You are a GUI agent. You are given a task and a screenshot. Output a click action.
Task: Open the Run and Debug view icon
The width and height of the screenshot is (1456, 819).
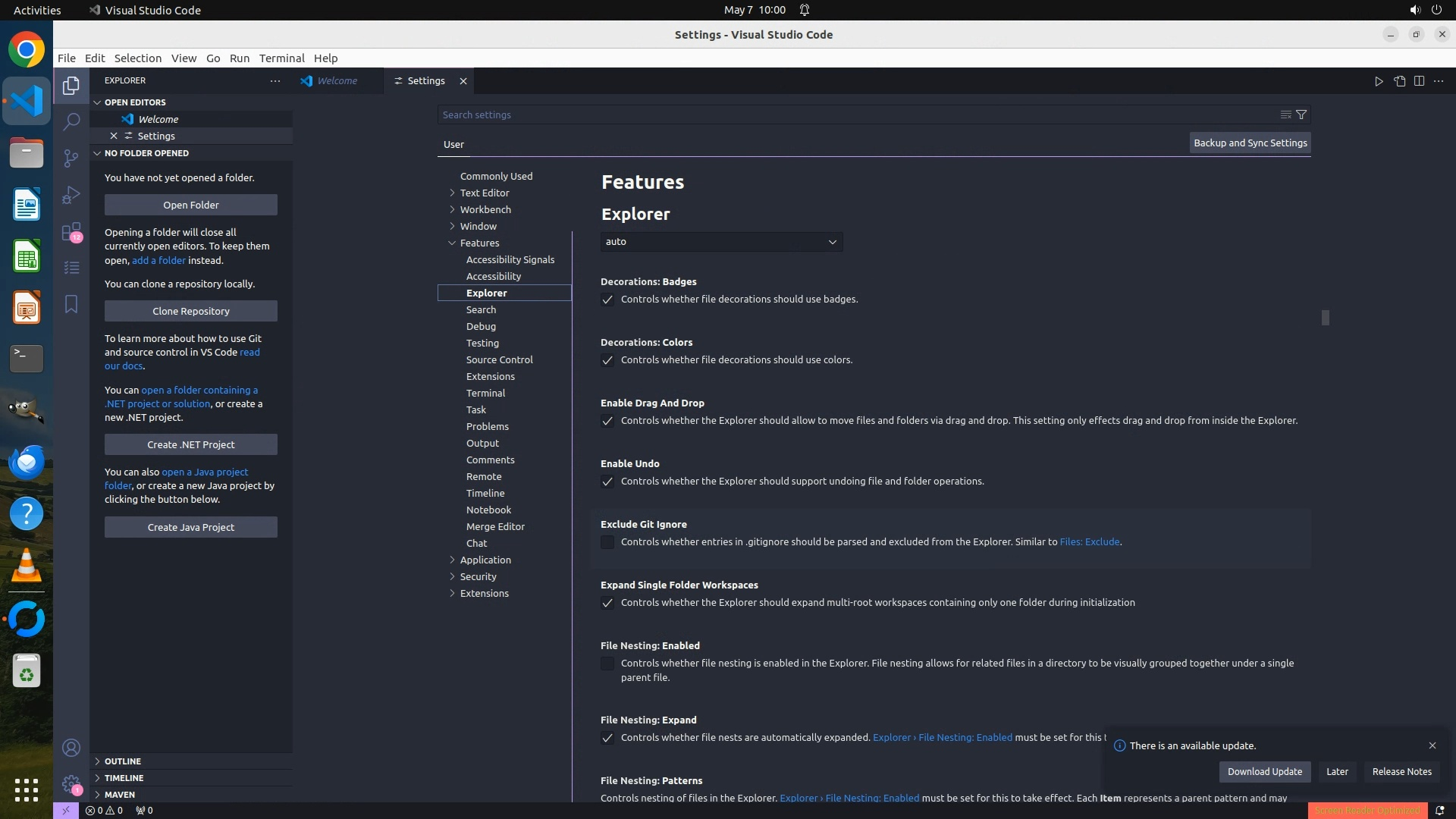pyautogui.click(x=71, y=195)
